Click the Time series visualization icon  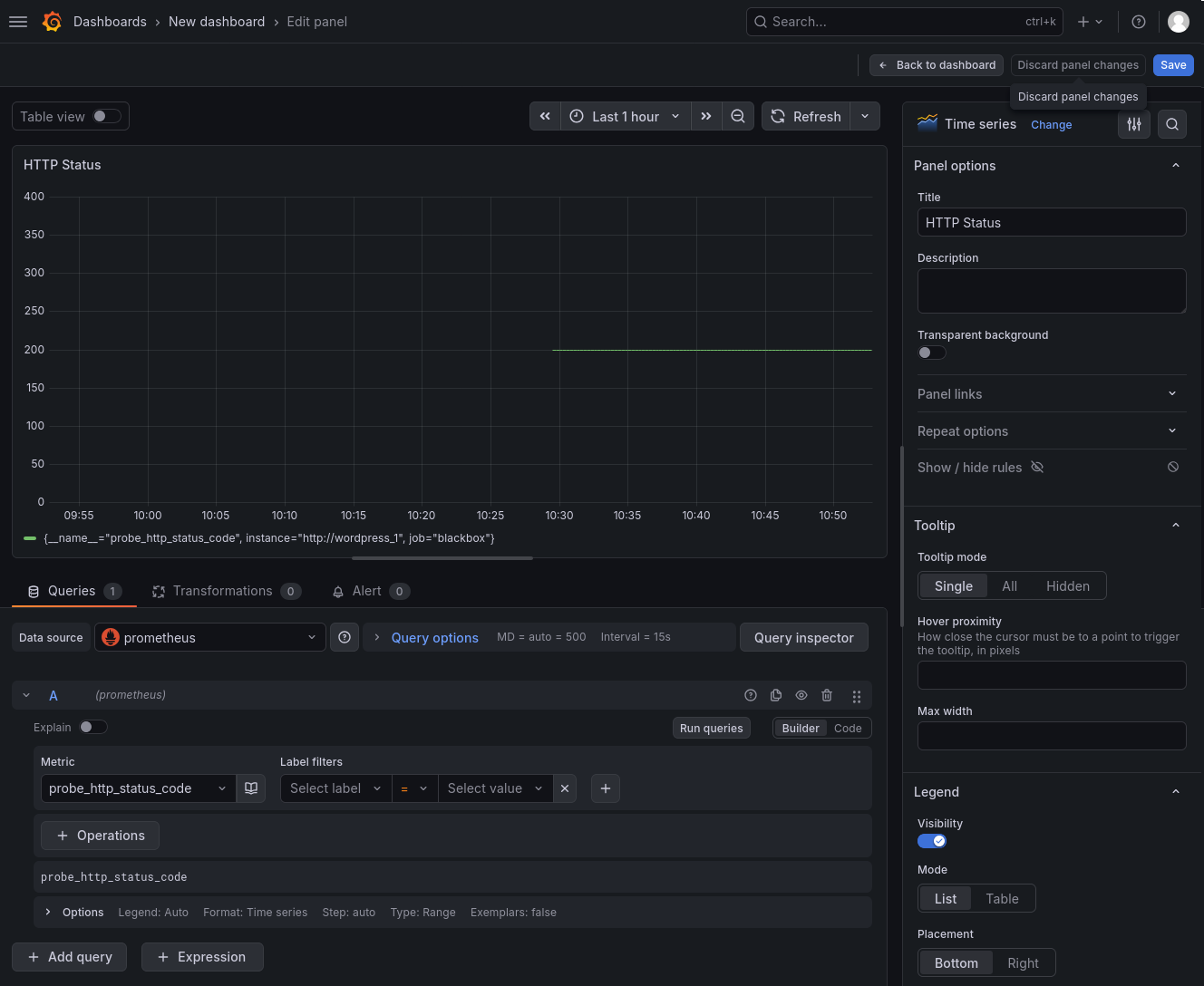point(927,123)
